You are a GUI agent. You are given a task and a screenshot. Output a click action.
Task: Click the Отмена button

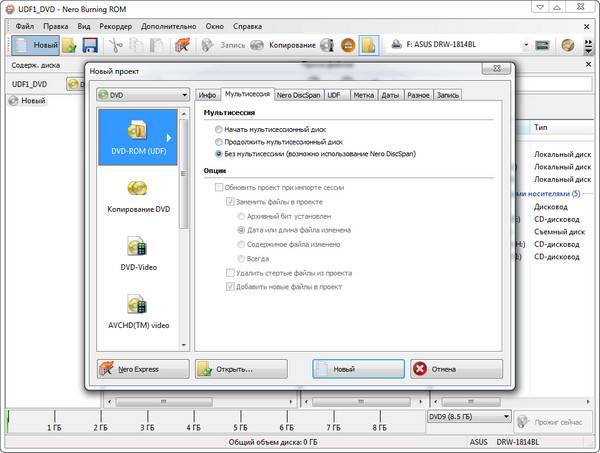click(x=455, y=369)
